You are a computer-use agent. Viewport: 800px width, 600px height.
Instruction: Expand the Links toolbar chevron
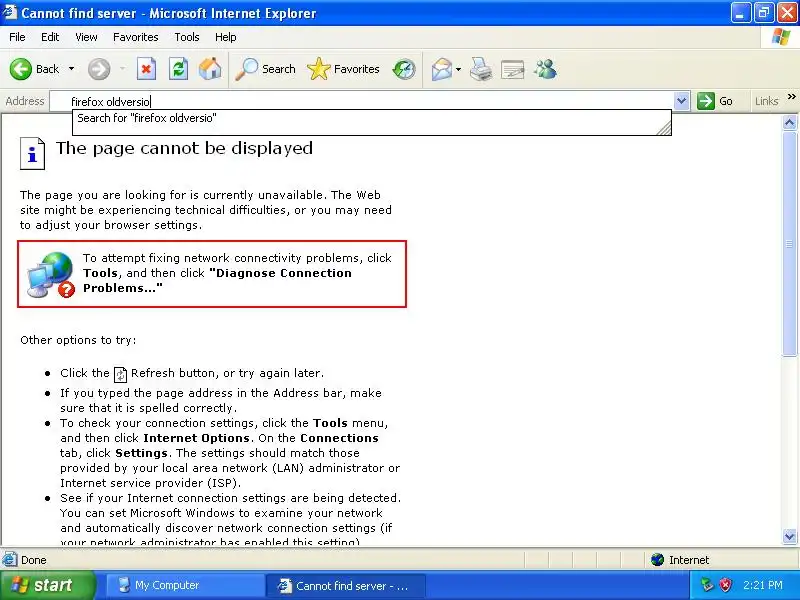click(792, 96)
